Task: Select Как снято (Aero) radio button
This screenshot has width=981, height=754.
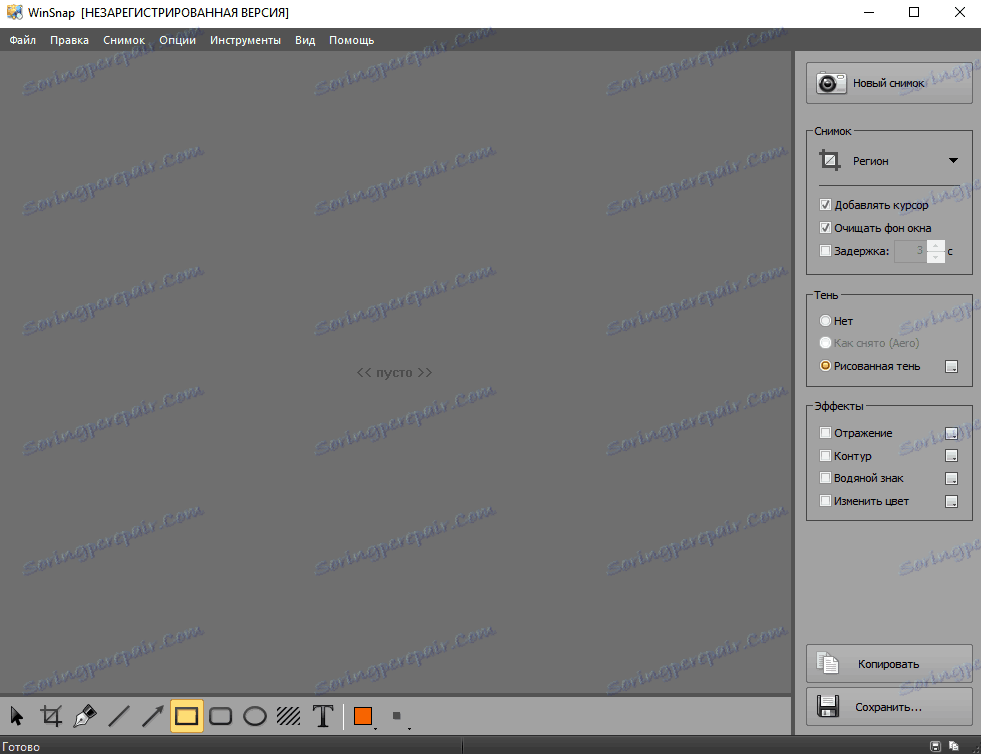Action: point(825,343)
